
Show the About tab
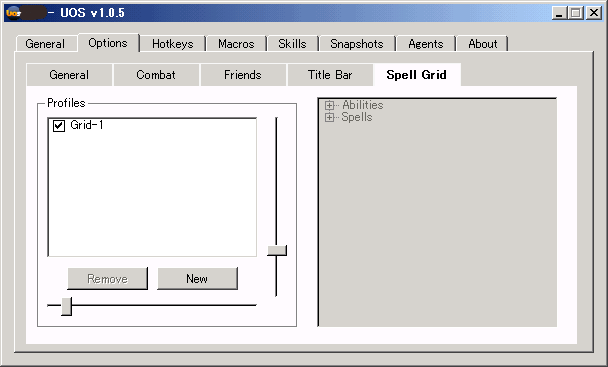click(x=483, y=44)
